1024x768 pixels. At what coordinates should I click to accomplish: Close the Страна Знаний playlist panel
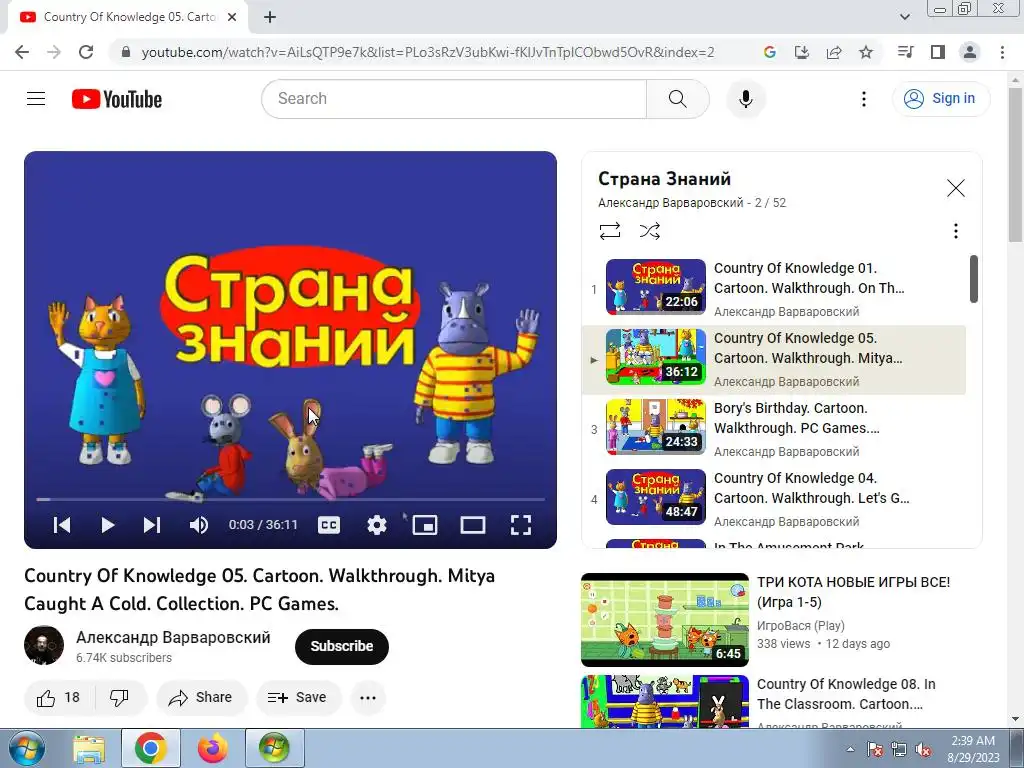click(955, 188)
